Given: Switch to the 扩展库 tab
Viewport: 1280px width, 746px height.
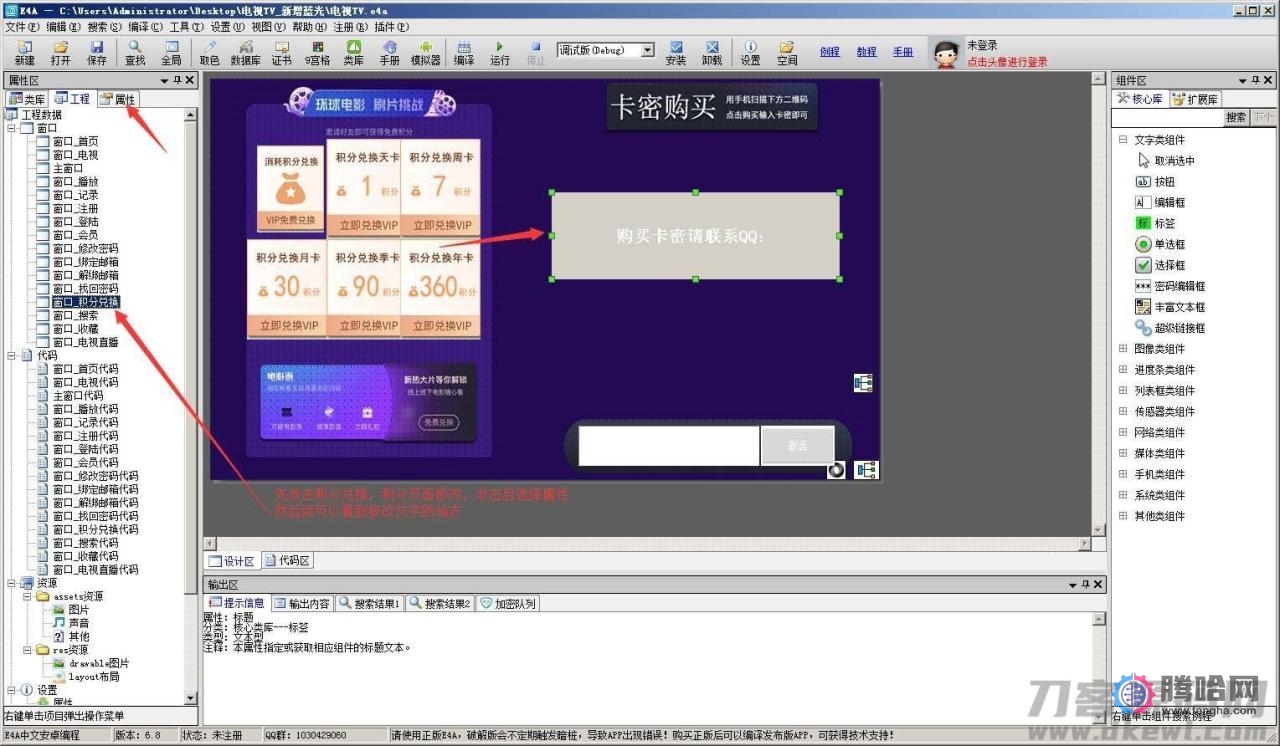Looking at the screenshot, I should click(1196, 99).
